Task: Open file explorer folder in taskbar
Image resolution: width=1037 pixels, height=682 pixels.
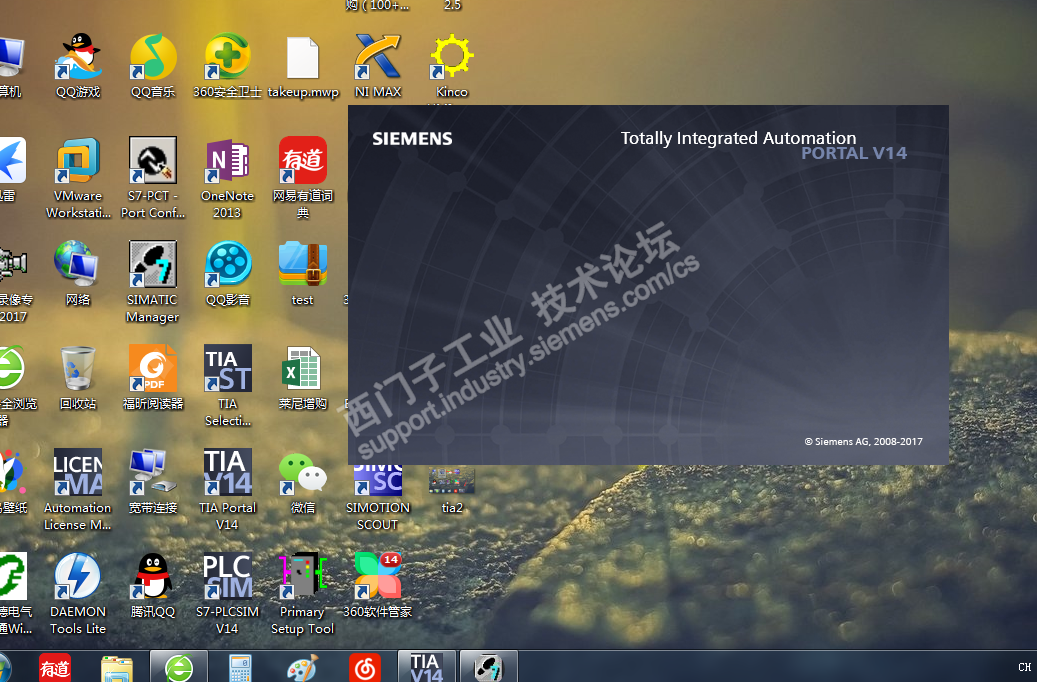Action: coord(117,668)
